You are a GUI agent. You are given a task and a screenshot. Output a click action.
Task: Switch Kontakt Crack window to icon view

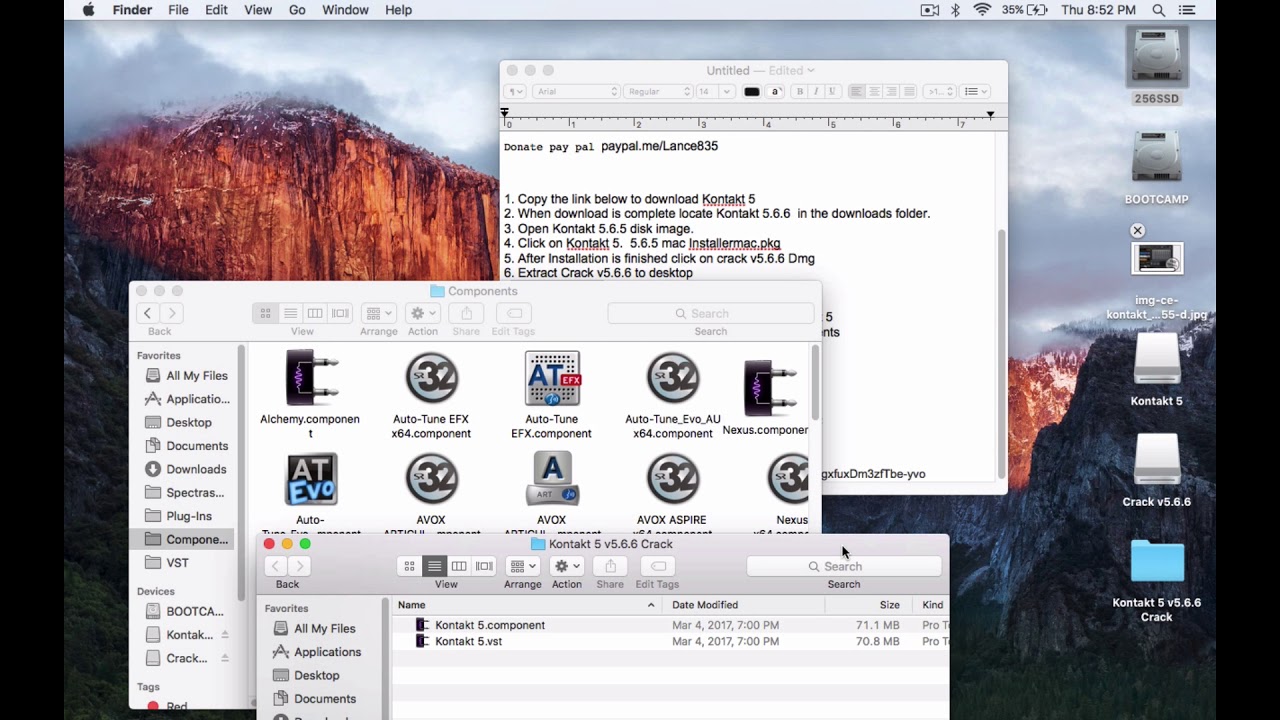(x=409, y=566)
